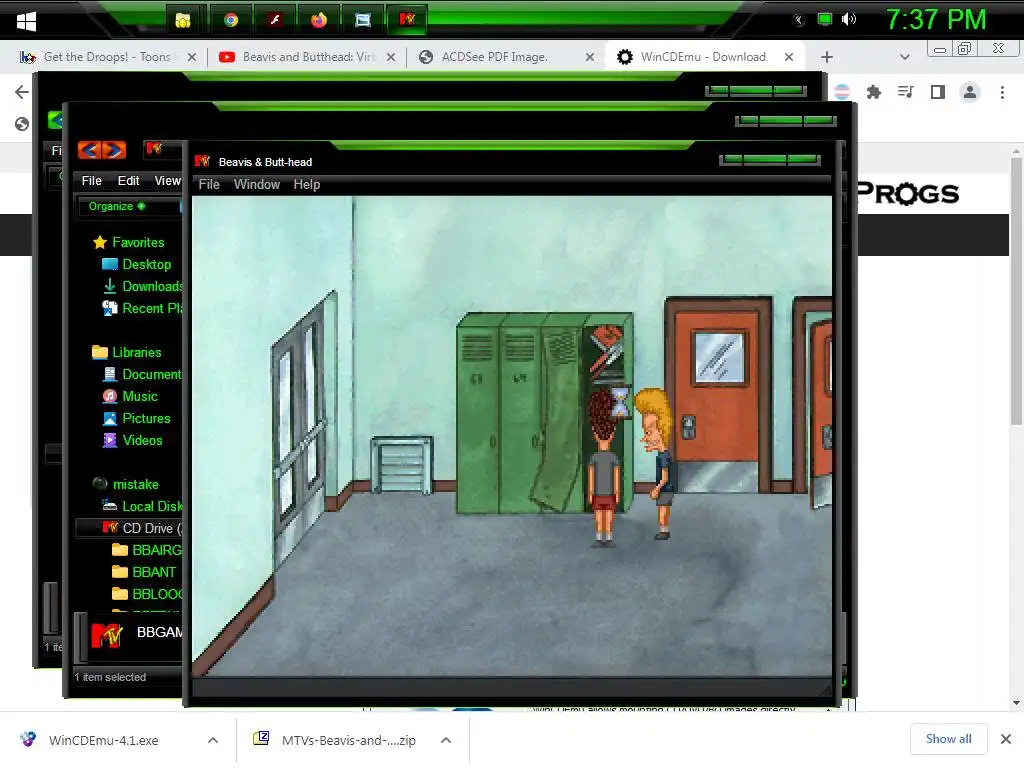Expand WinCDEmu-4.1.exe download options arrow
Viewport: 1024px width, 768px height.
pos(213,740)
